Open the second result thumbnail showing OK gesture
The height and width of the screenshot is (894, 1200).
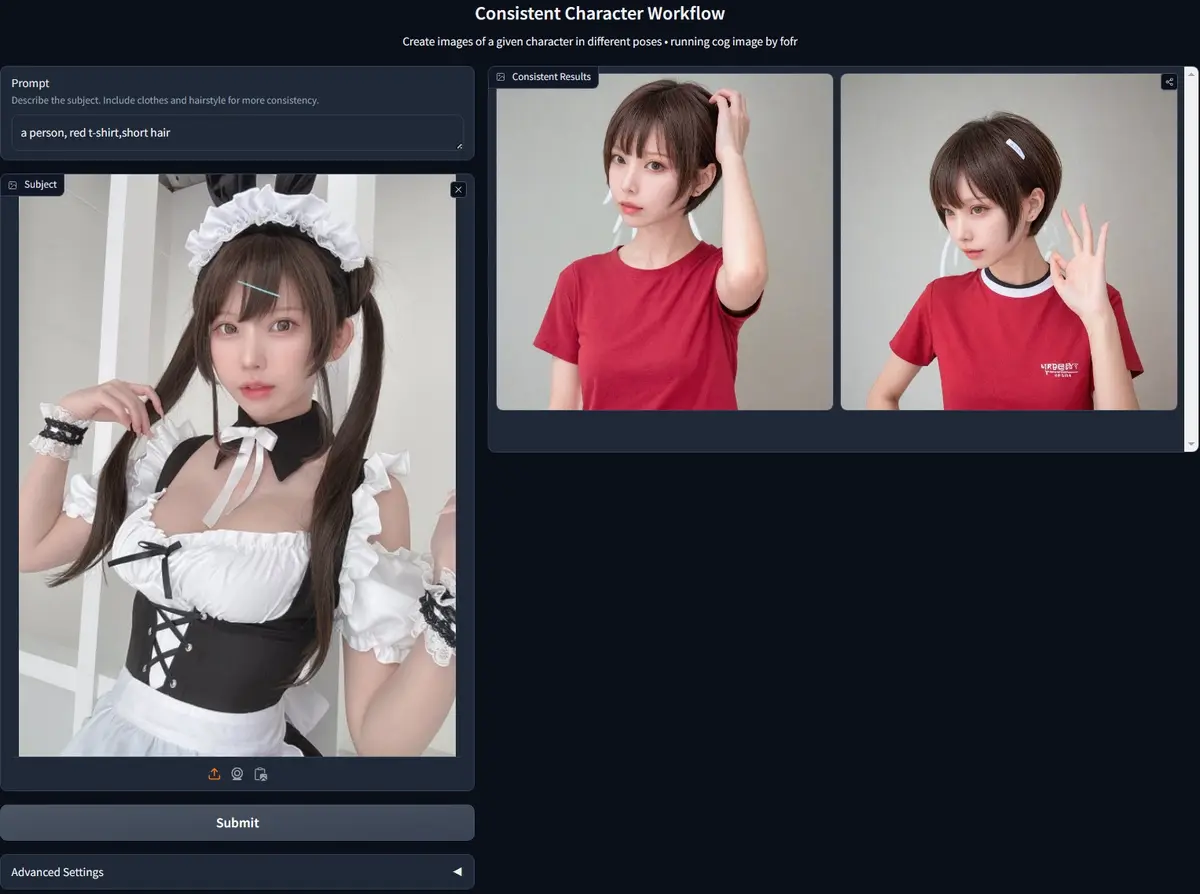pyautogui.click(x=1009, y=242)
